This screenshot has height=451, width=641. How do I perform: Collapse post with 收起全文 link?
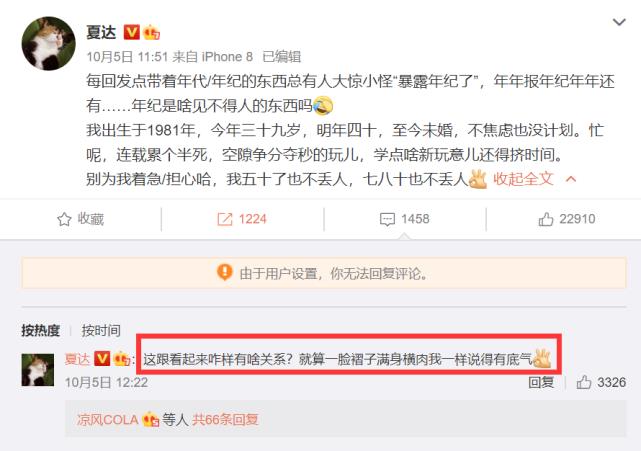tap(523, 179)
